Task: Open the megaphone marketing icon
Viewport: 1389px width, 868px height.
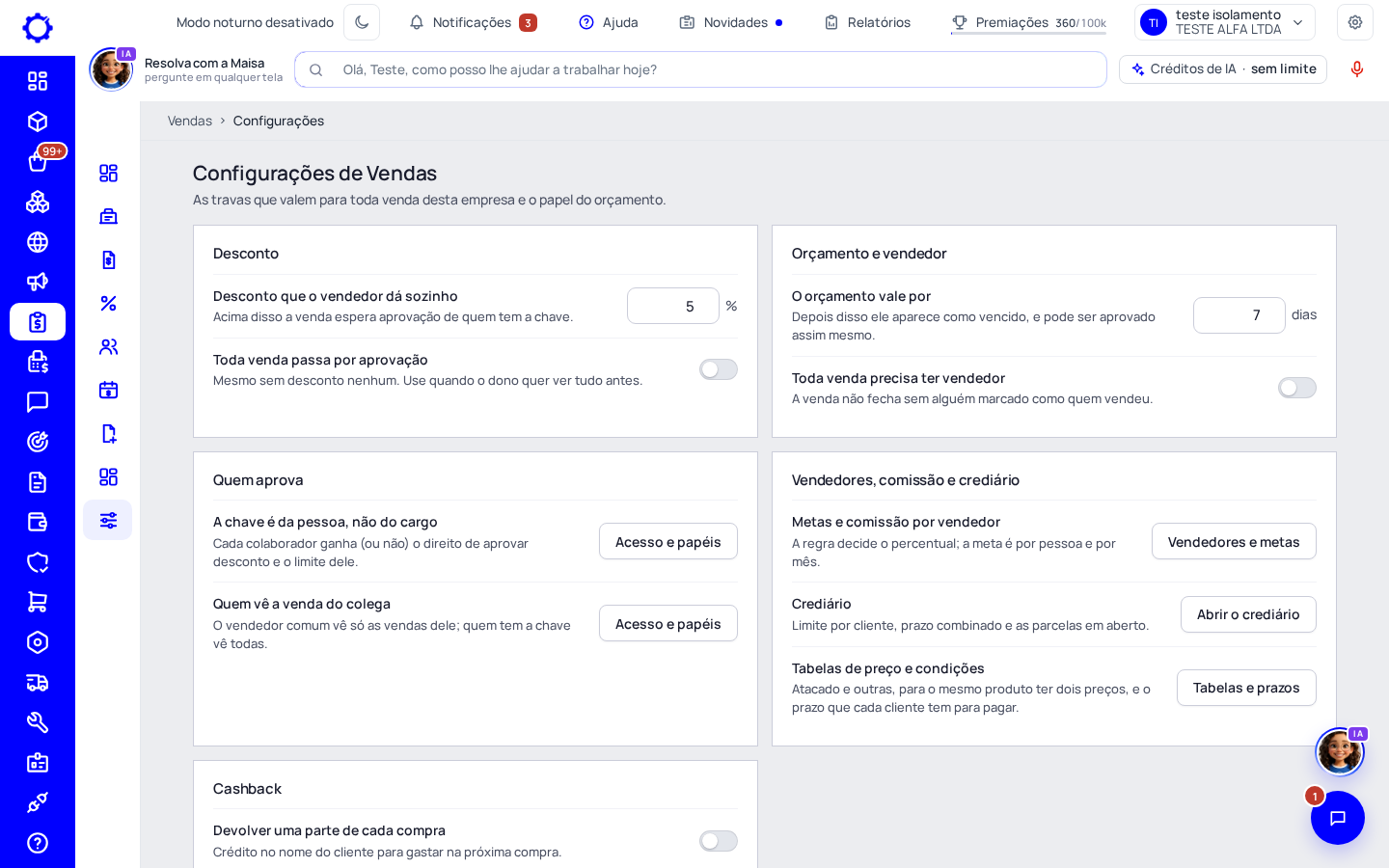Action: (x=38, y=282)
